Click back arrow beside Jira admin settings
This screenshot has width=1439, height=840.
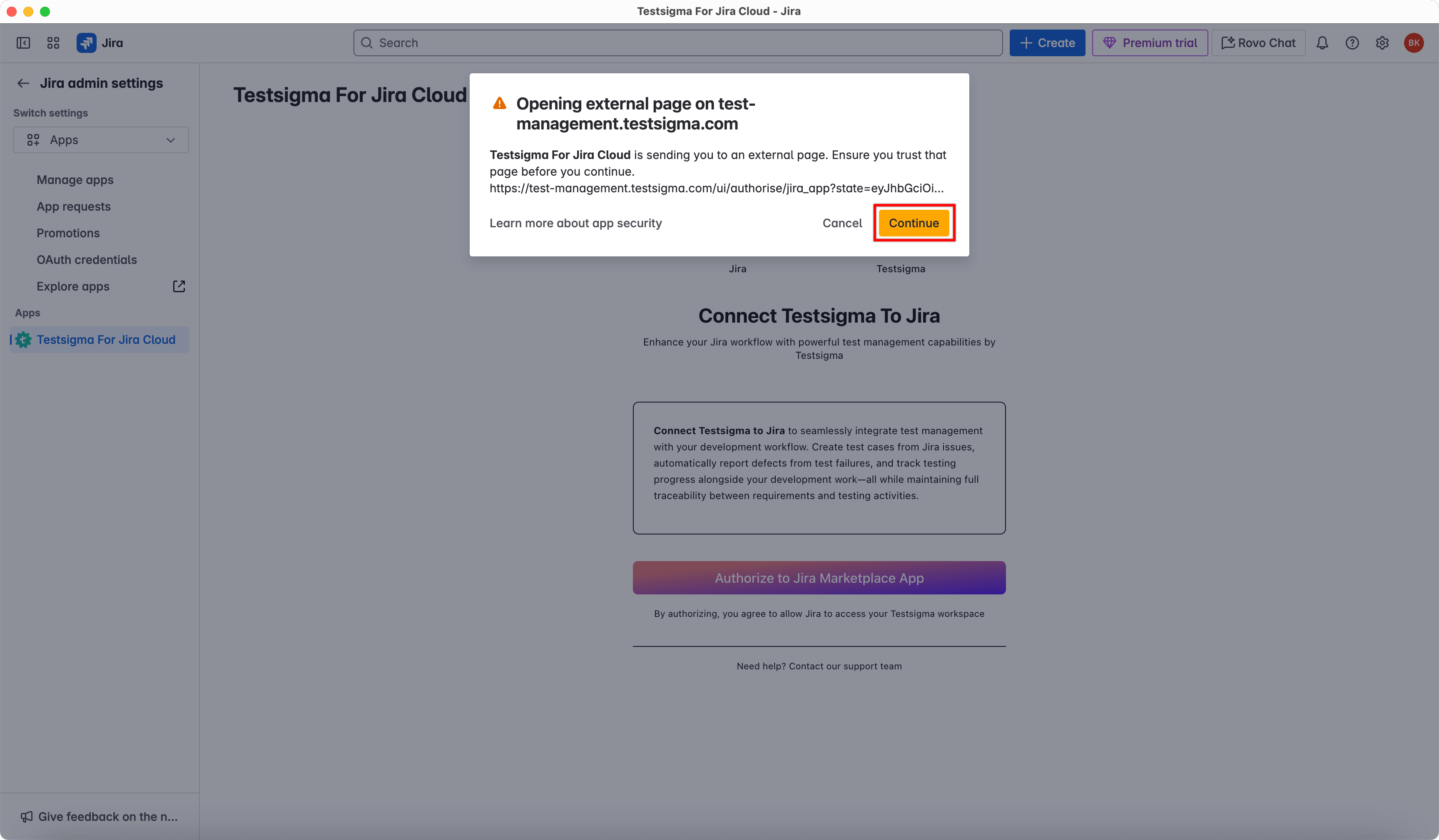(x=23, y=83)
